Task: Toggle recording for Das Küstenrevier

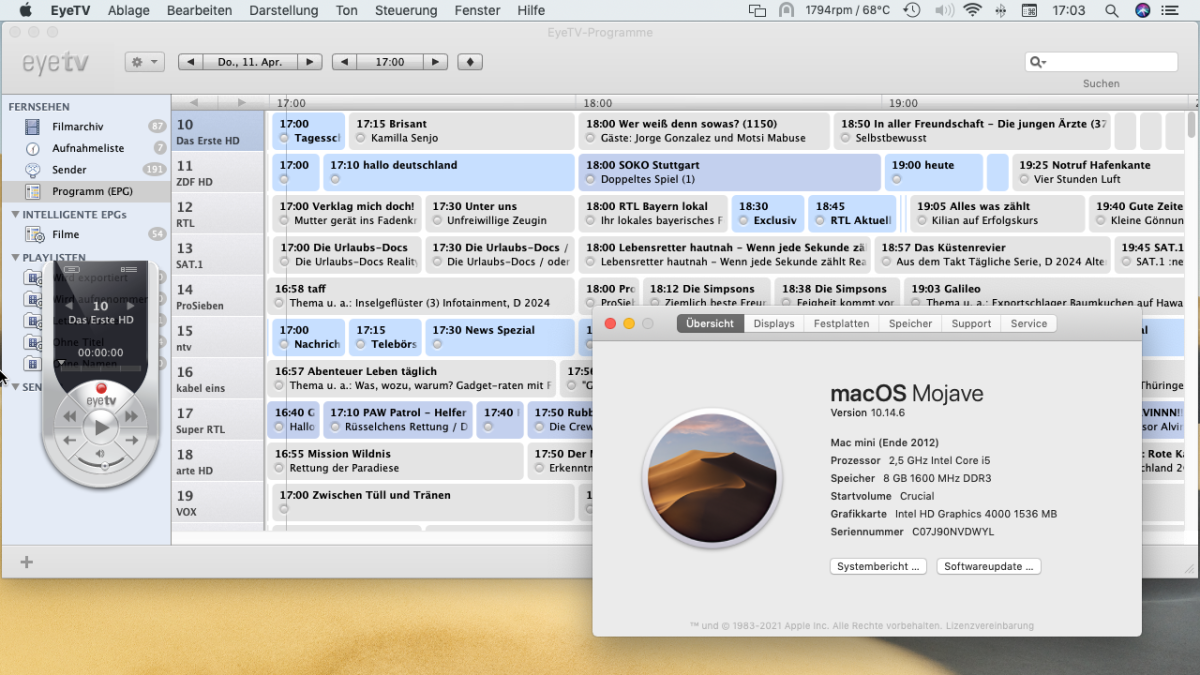Action: [x=886, y=262]
